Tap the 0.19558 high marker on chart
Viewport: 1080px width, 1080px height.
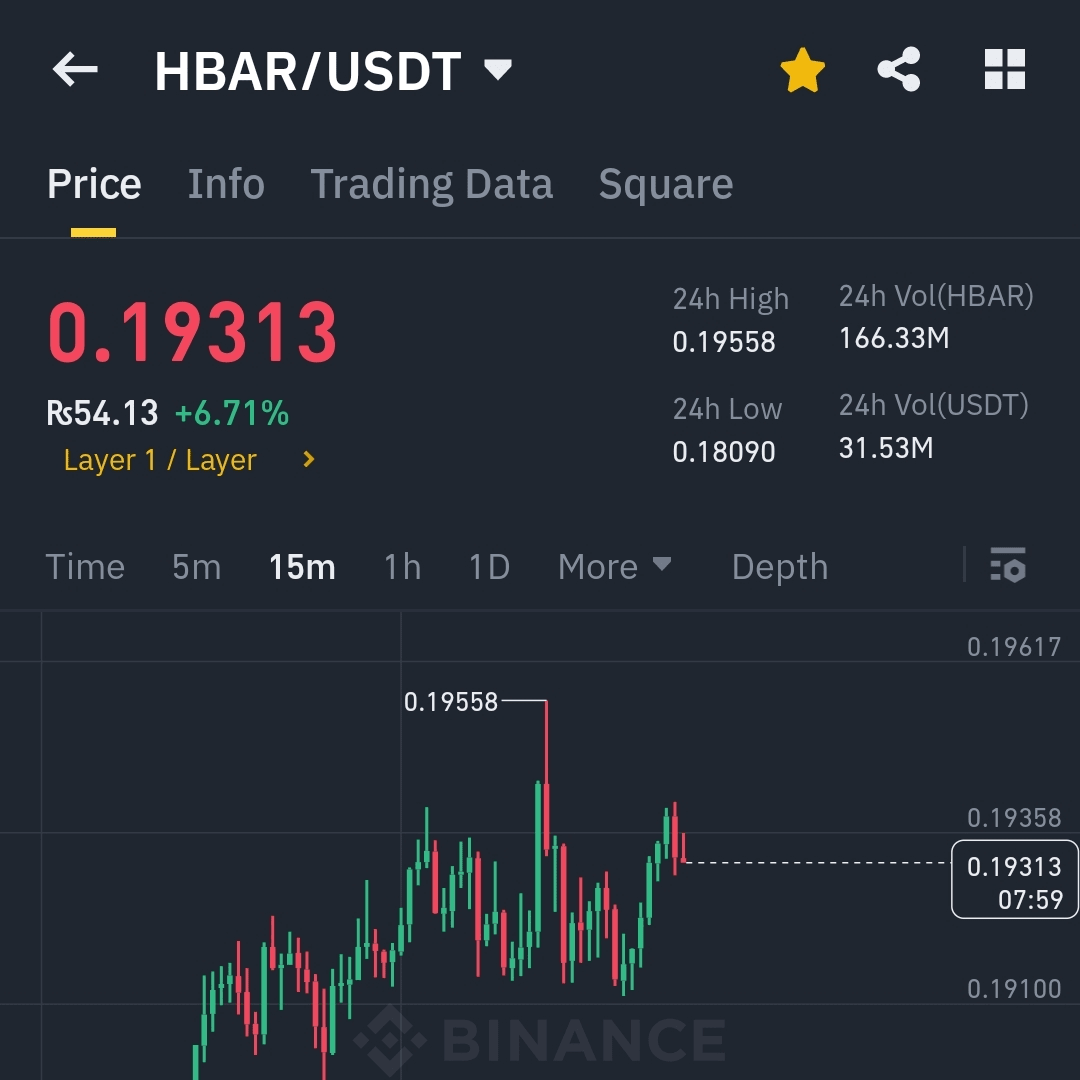coord(450,702)
